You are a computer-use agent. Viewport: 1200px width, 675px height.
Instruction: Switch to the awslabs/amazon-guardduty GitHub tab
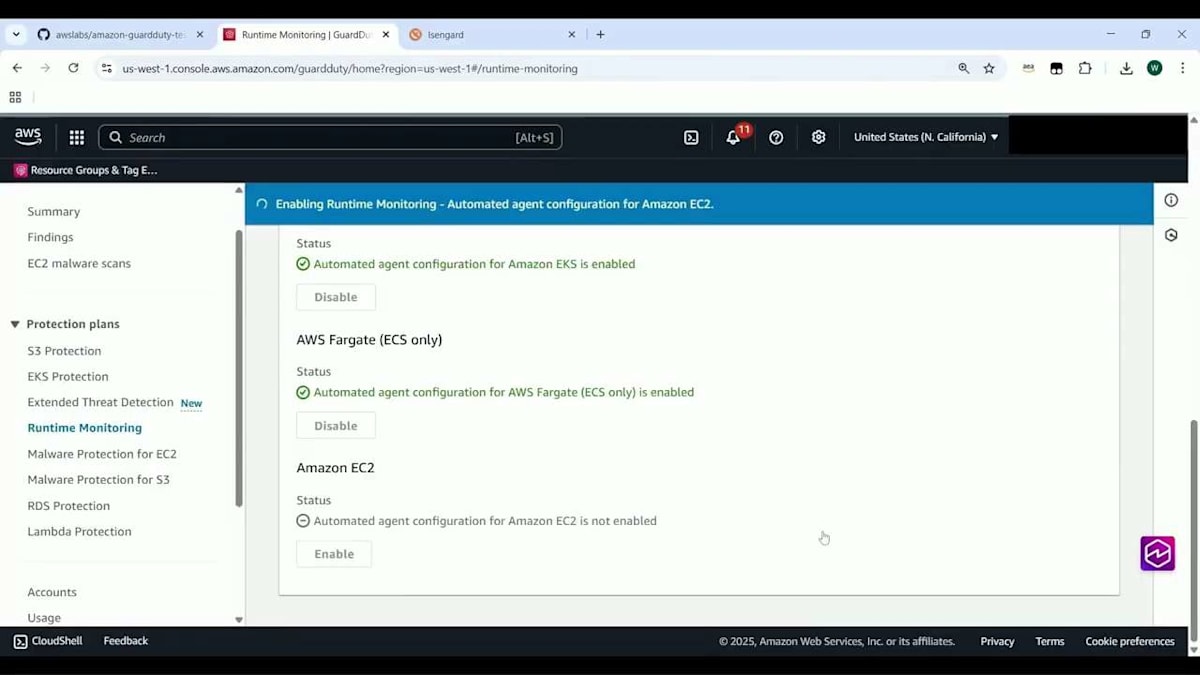[x=120, y=34]
